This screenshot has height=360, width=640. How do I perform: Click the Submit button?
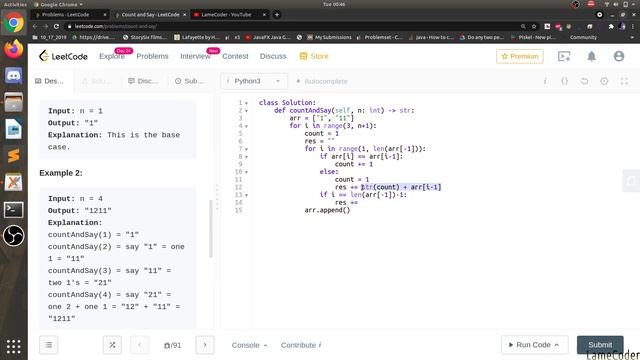pyautogui.click(x=600, y=345)
